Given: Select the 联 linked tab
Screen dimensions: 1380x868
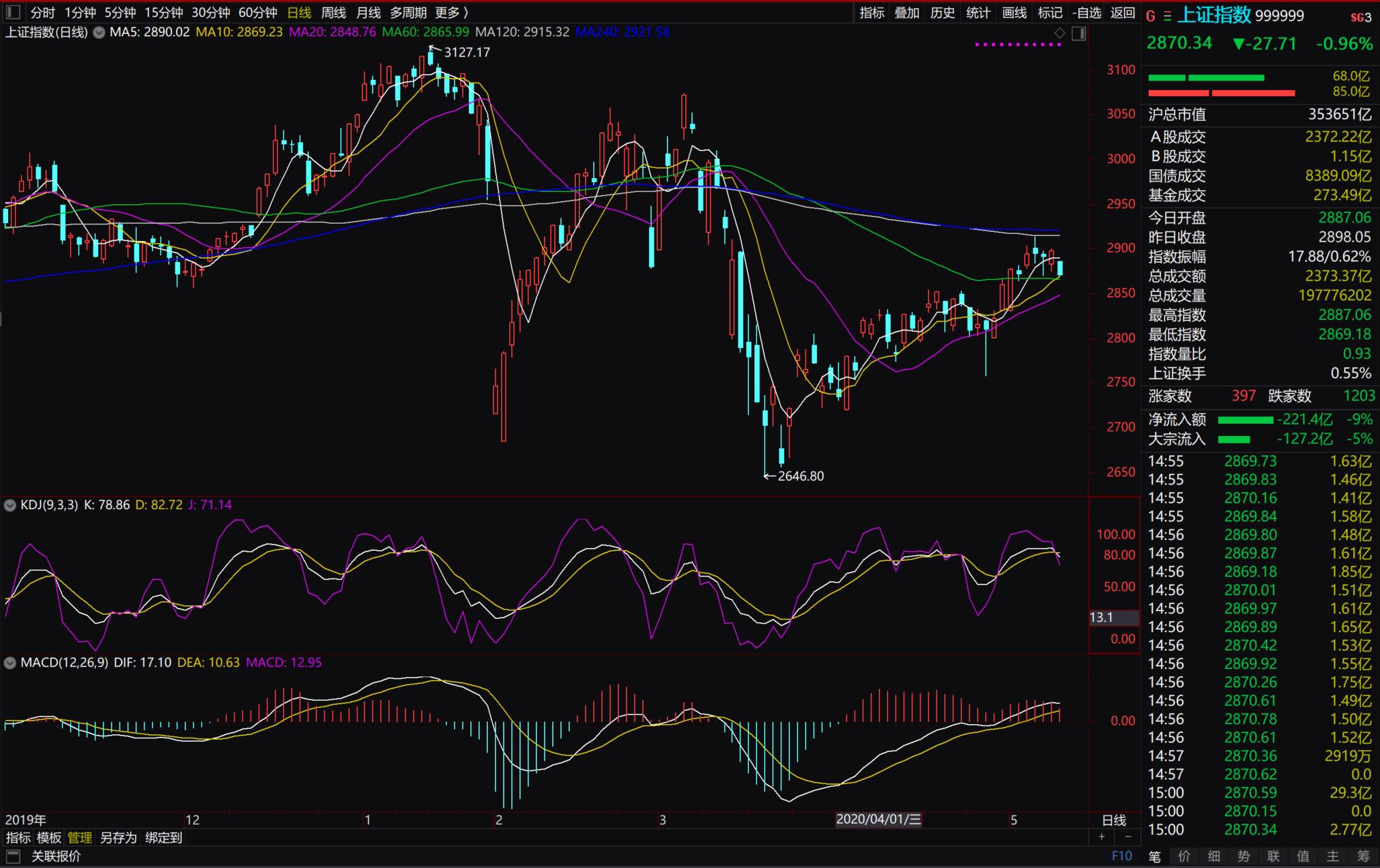Looking at the screenshot, I should point(1274,856).
